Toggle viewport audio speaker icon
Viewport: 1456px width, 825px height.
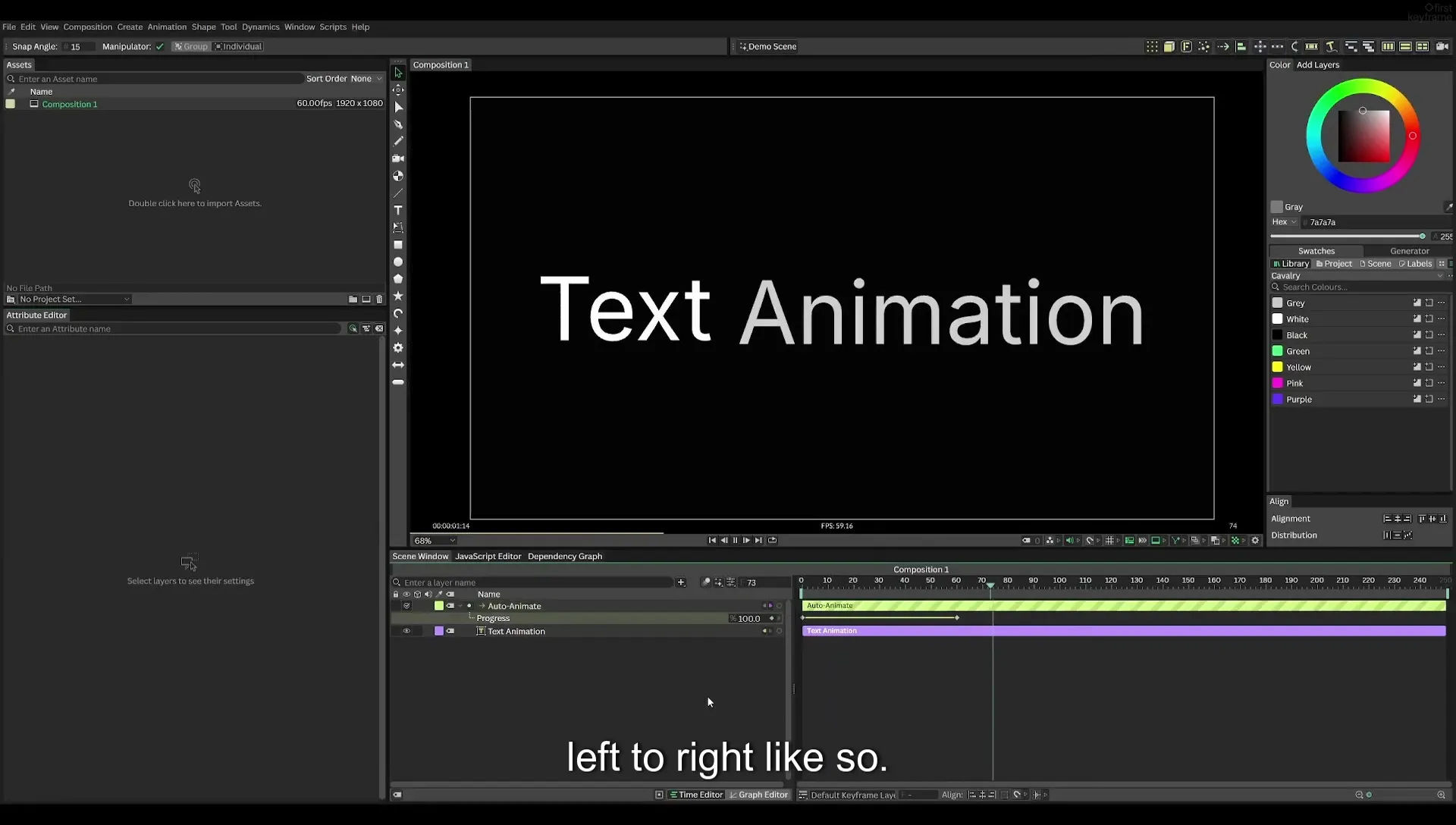pos(1069,541)
